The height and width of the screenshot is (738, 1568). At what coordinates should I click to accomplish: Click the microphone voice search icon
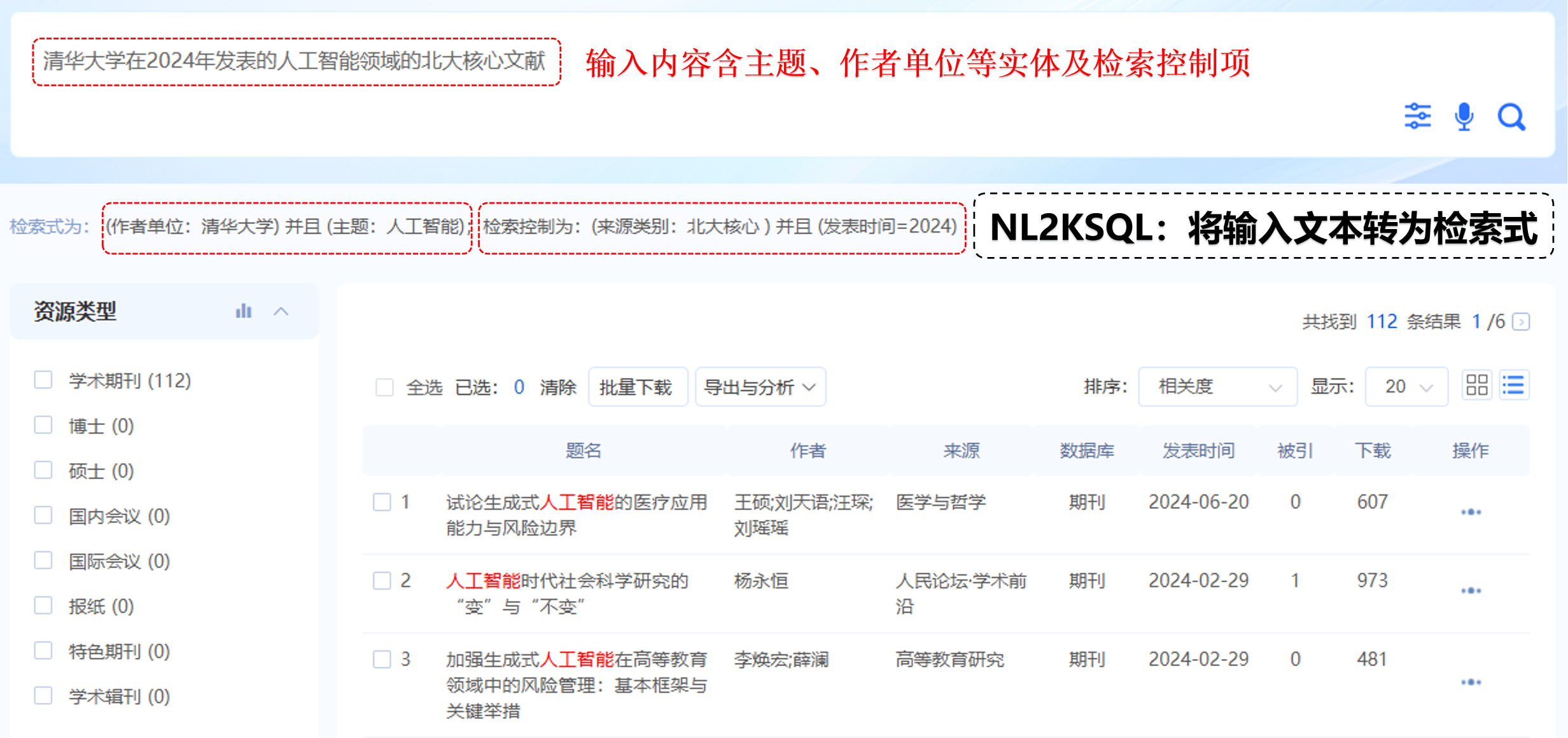click(x=1464, y=116)
